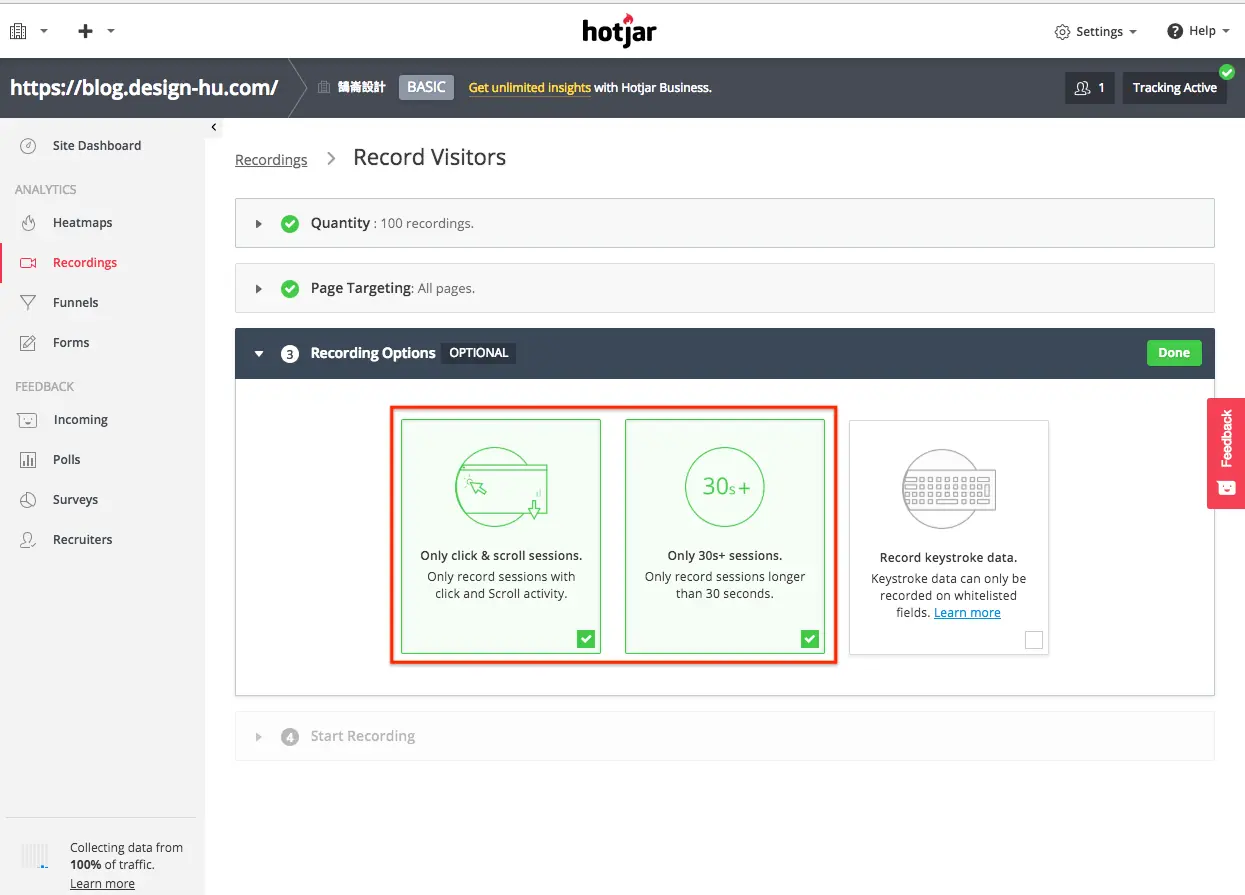Uncheck Only click & scroll sessions checkbox
The width and height of the screenshot is (1245, 895).
click(586, 639)
